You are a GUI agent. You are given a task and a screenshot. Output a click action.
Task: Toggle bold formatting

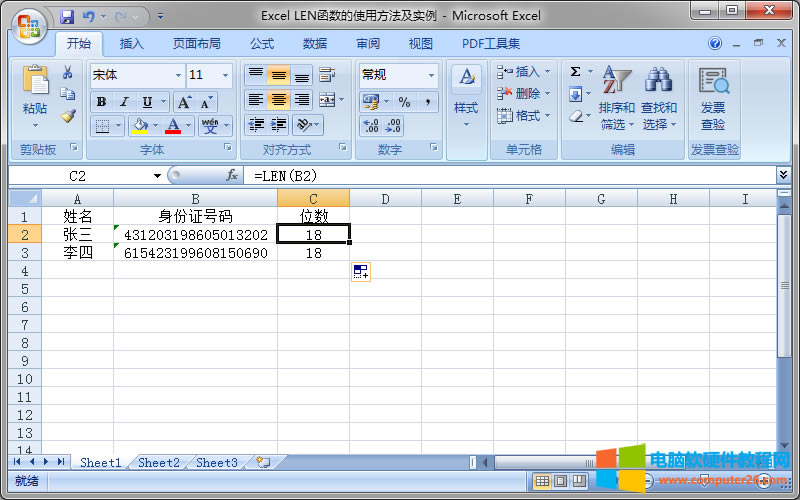point(101,102)
